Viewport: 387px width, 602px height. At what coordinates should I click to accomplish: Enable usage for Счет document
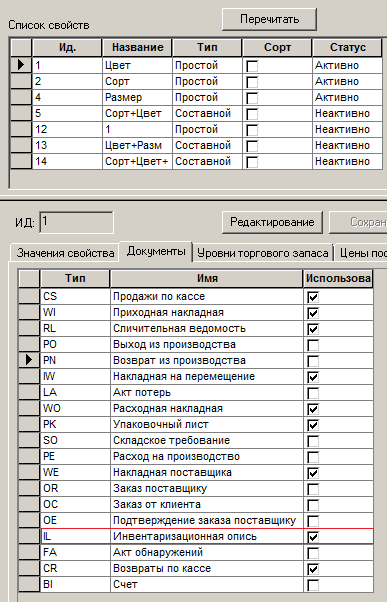click(x=313, y=585)
